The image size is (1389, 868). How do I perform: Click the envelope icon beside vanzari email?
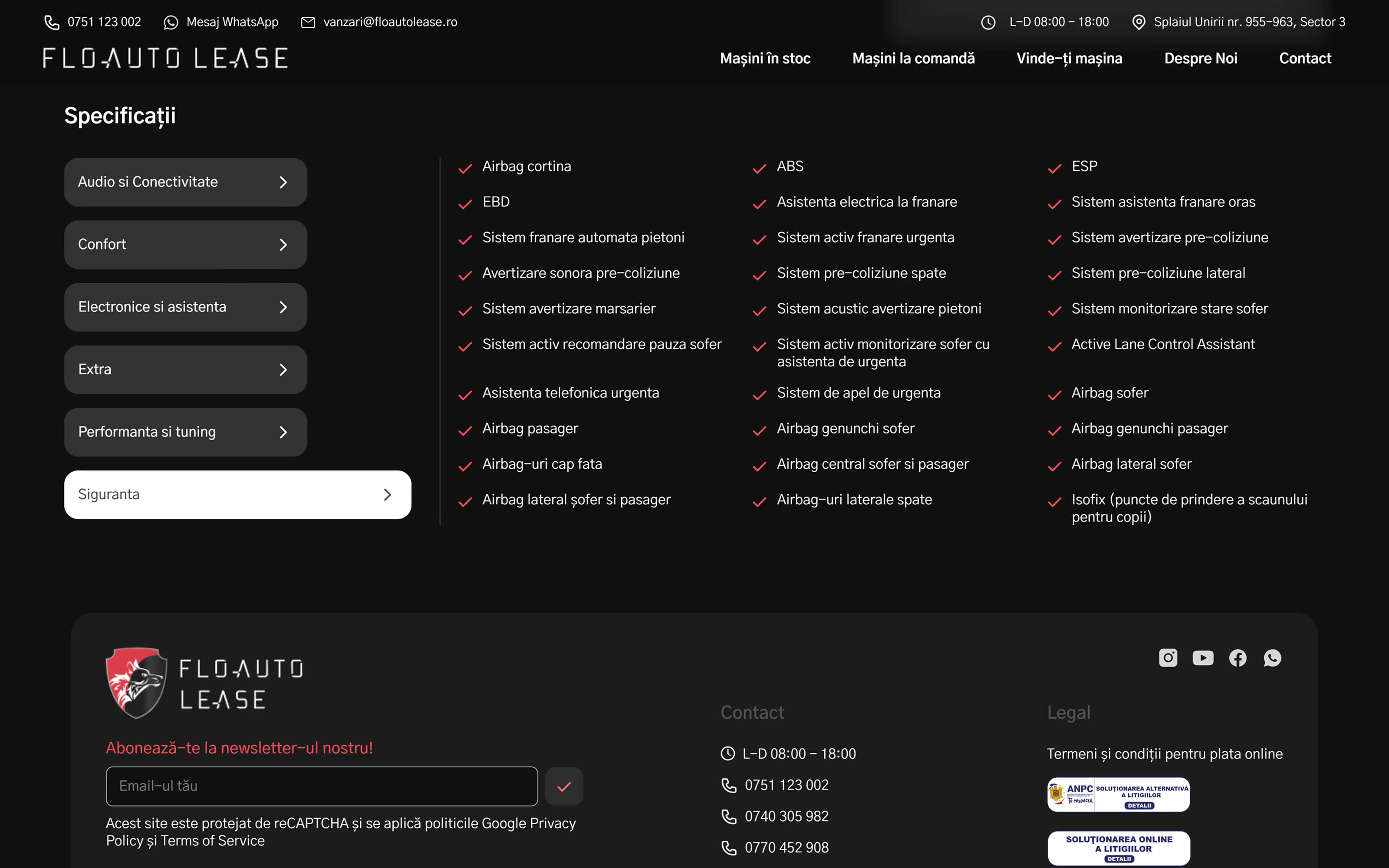tap(308, 23)
